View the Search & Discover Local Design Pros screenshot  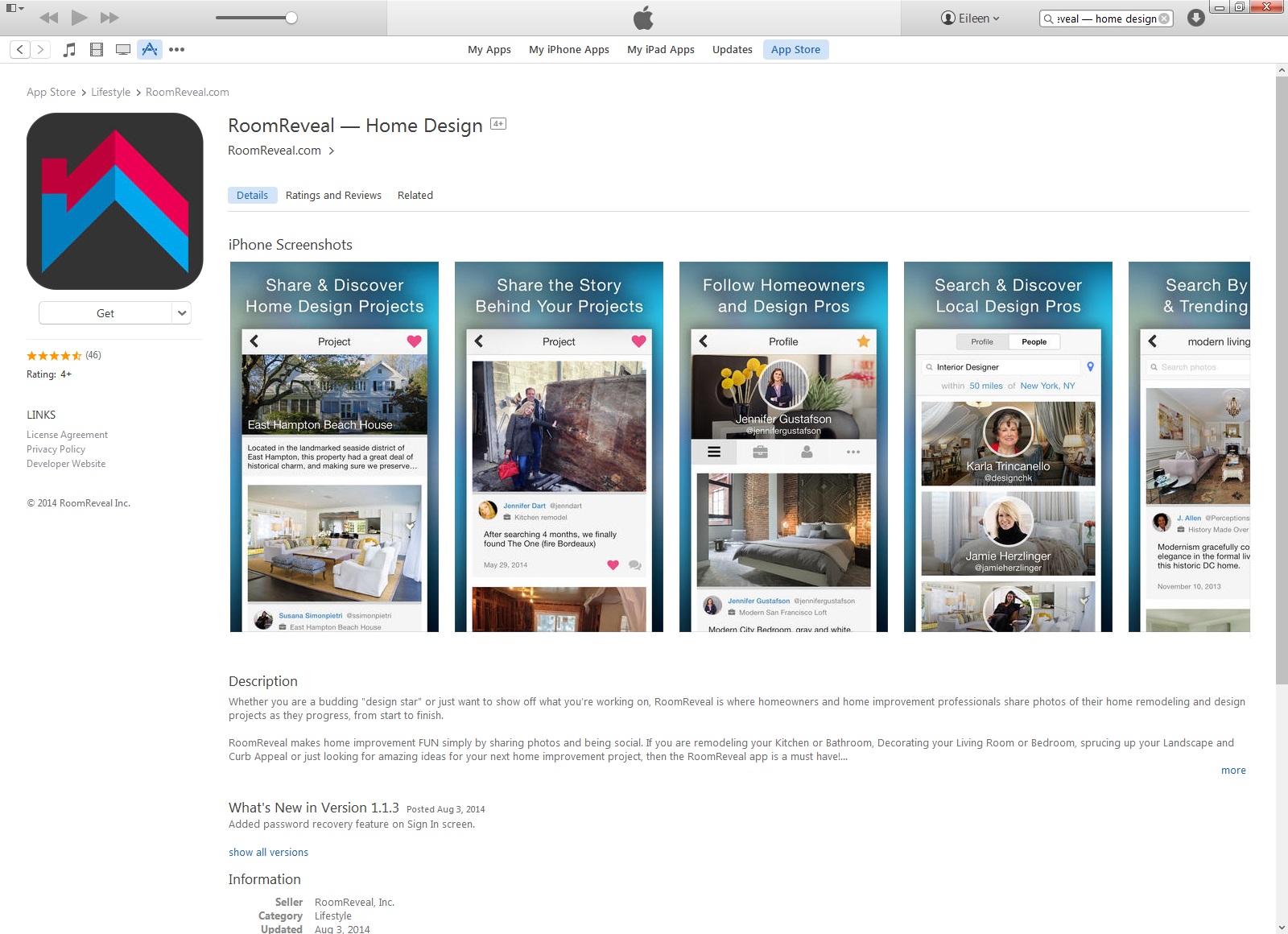pos(1008,447)
